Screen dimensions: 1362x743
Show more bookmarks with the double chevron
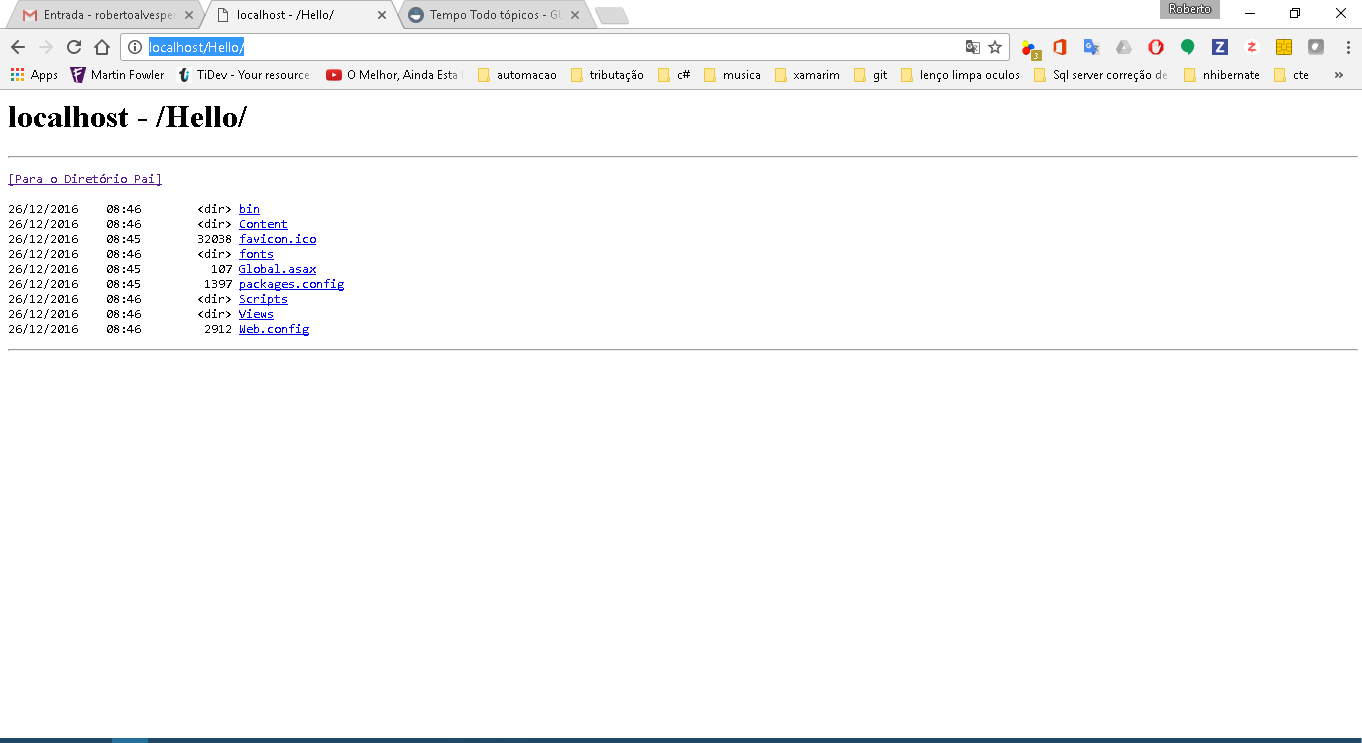(1339, 75)
